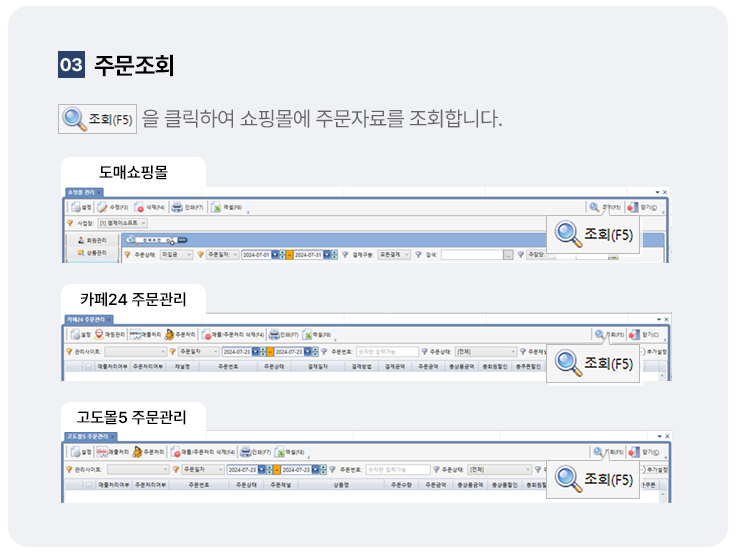
Task: Click 엑셀(F8) icon in 카페24 주문관리
Action: 308,335
